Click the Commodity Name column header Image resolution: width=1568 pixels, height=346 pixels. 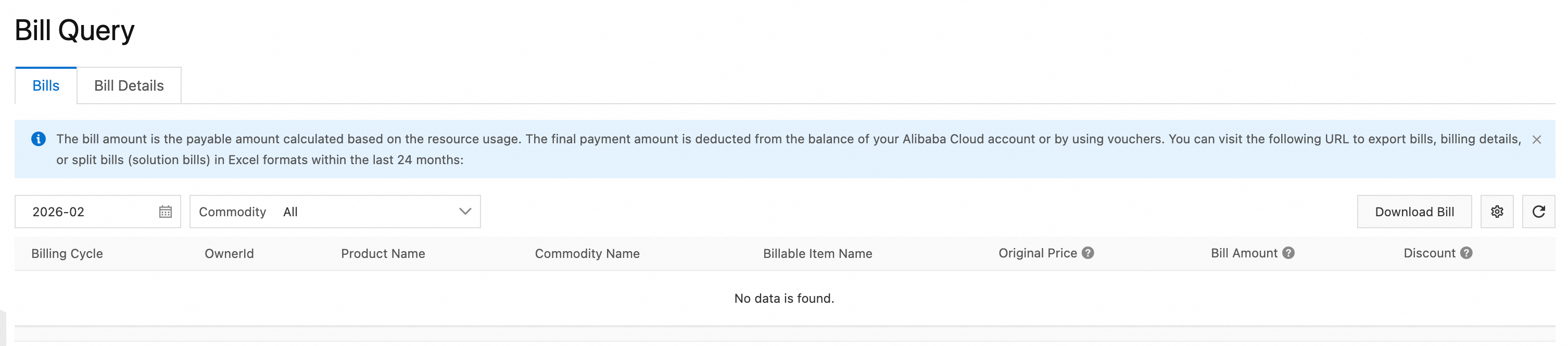click(587, 254)
